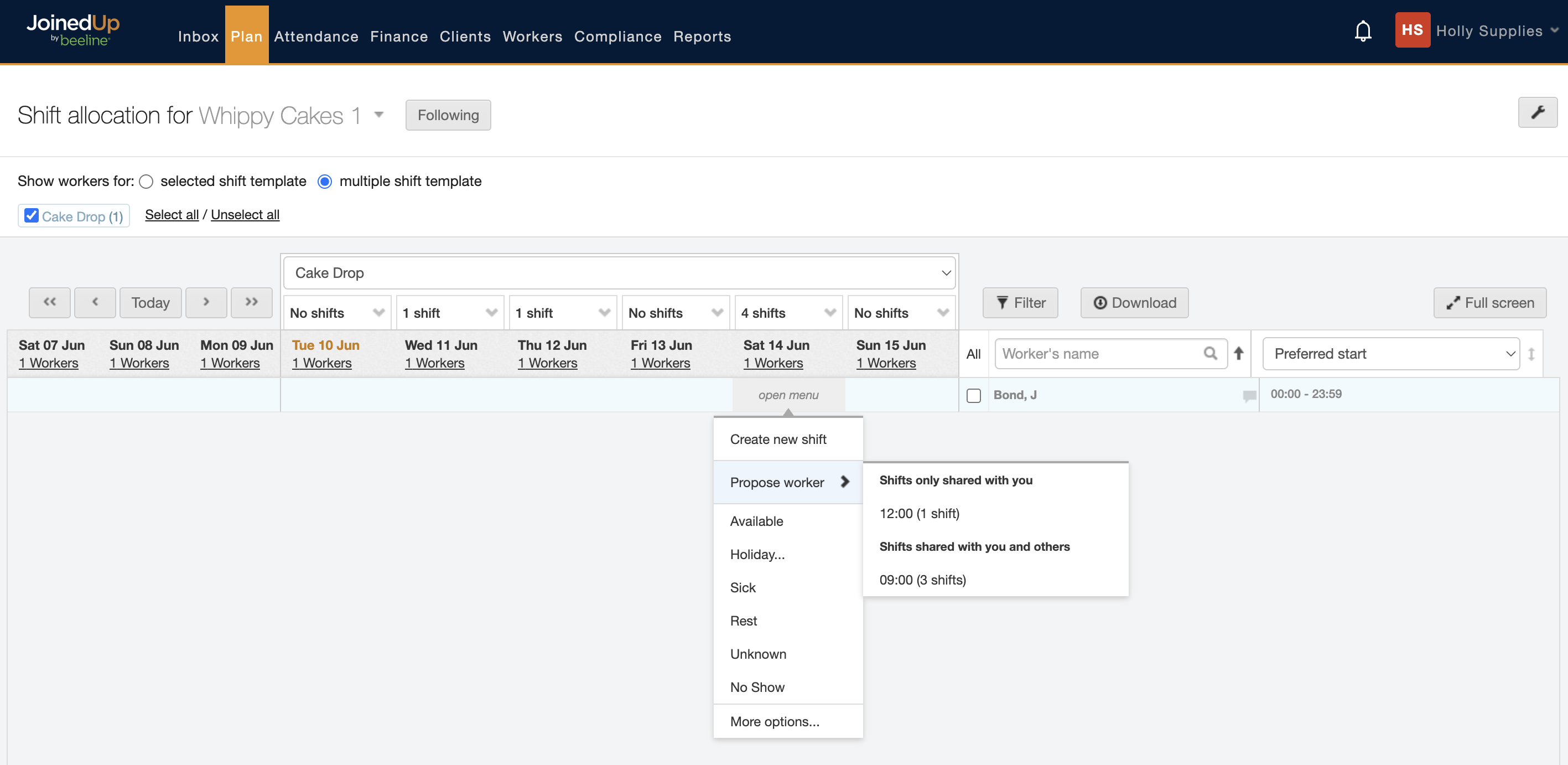Viewport: 1568px width, 765px height.
Task: Click the HS account avatar
Action: 1411,30
